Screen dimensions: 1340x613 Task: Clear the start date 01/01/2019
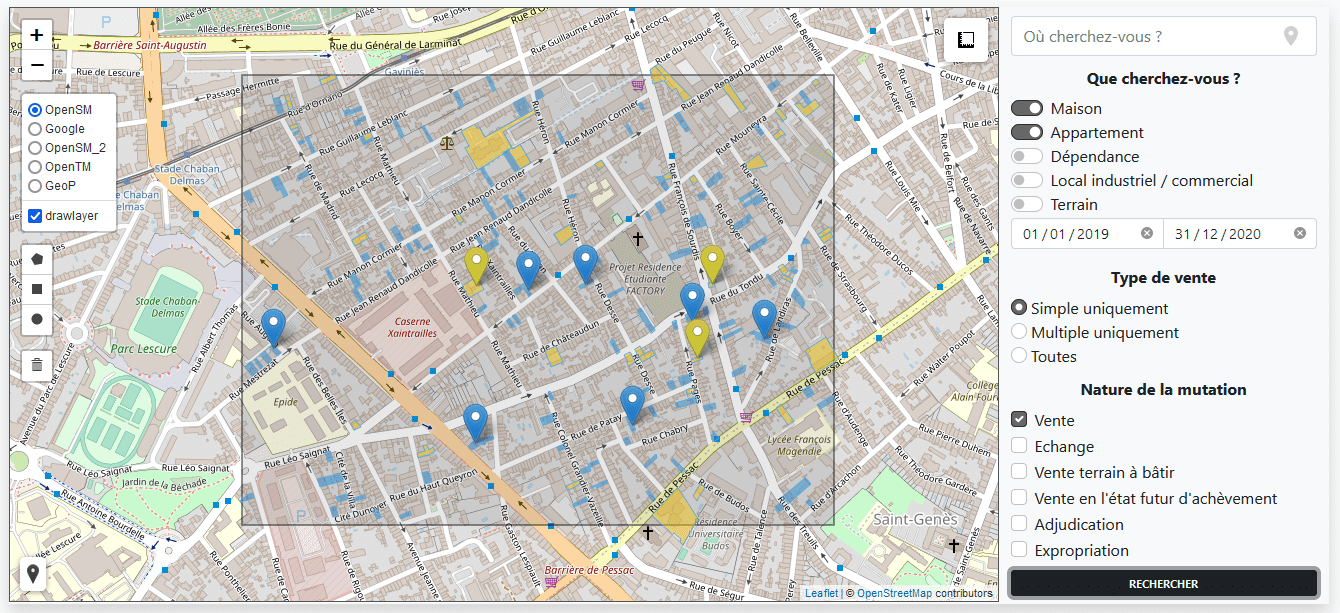[1147, 234]
